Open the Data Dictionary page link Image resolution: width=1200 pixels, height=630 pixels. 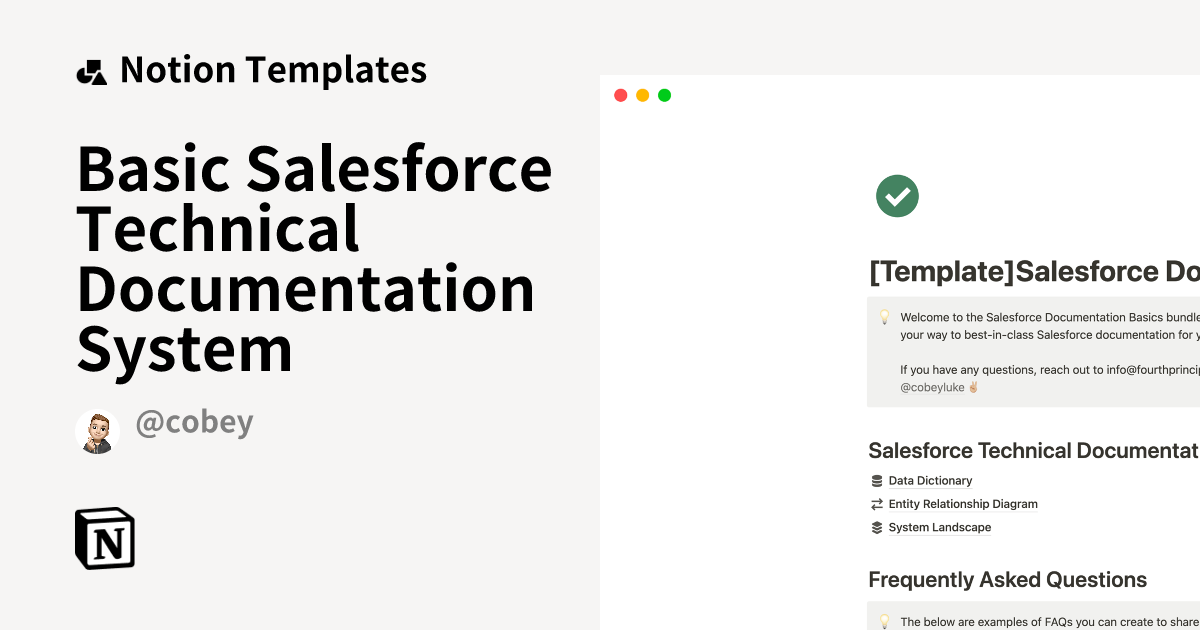click(930, 481)
